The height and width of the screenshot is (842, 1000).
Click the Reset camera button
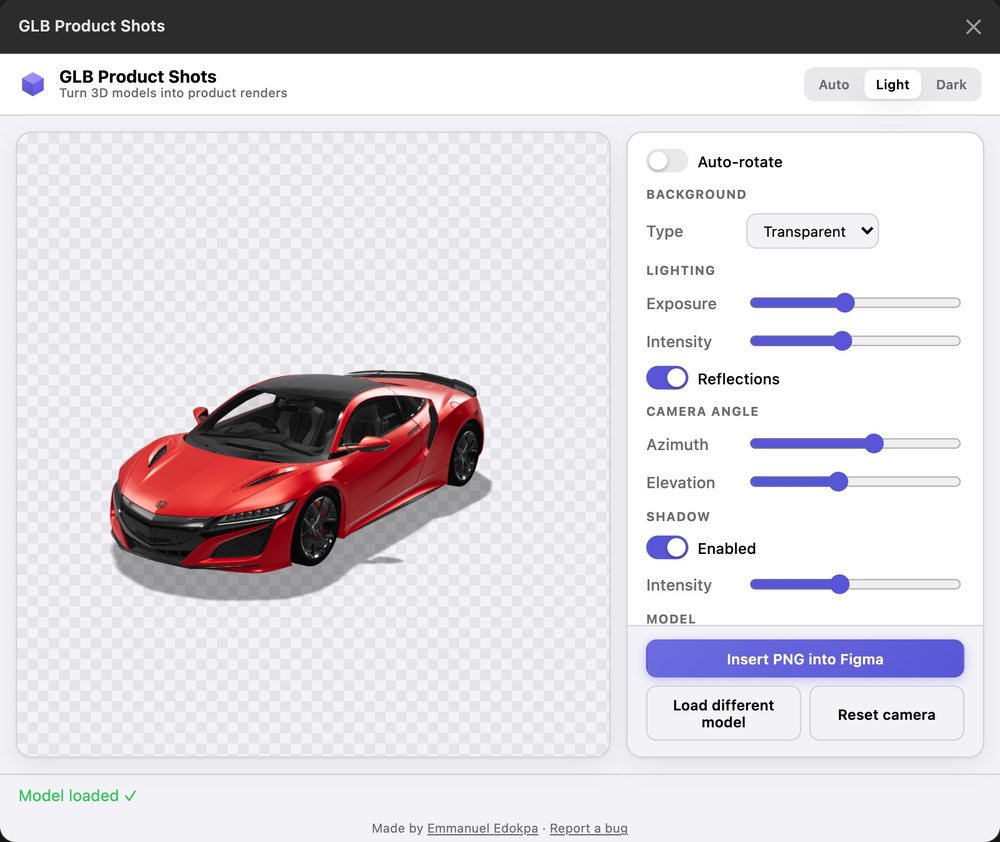click(x=886, y=713)
